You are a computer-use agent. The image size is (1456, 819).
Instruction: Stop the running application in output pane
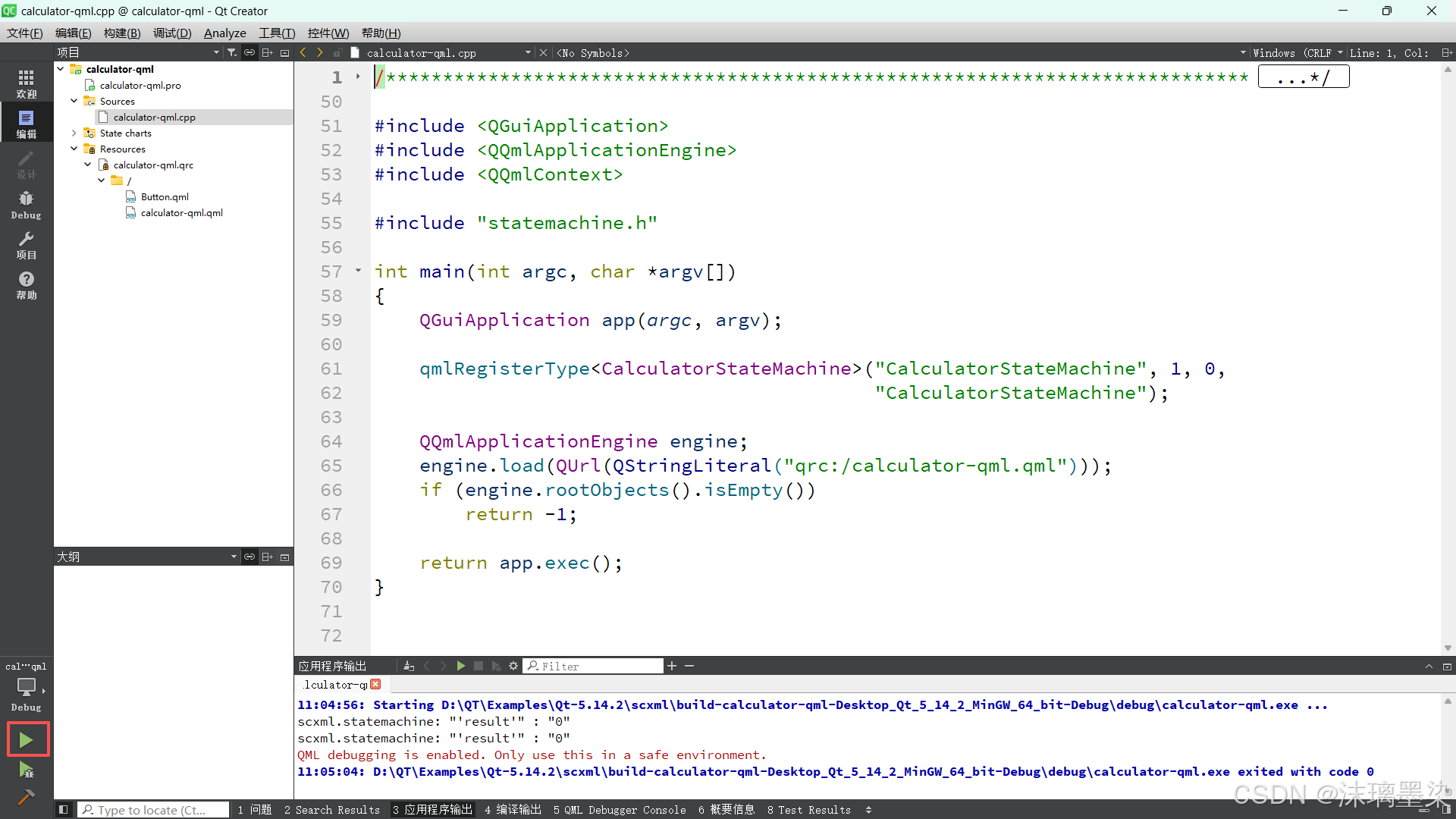(x=479, y=666)
